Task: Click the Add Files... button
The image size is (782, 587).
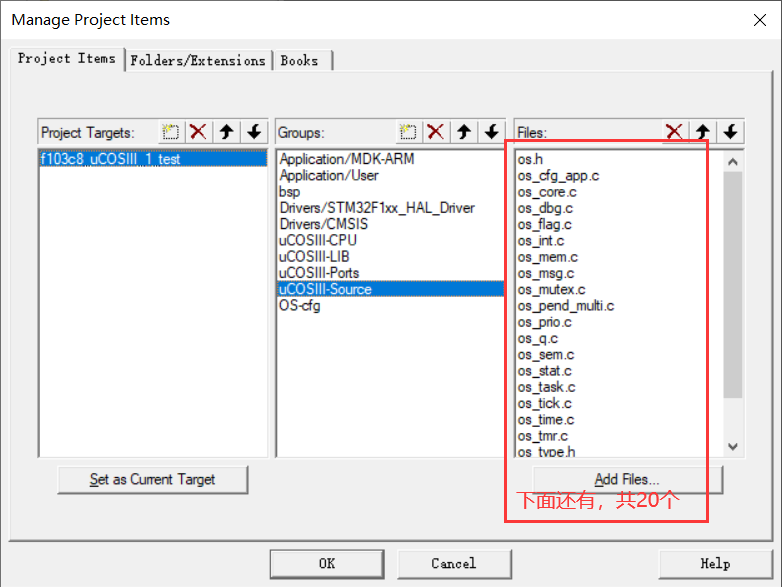Action: 627,480
